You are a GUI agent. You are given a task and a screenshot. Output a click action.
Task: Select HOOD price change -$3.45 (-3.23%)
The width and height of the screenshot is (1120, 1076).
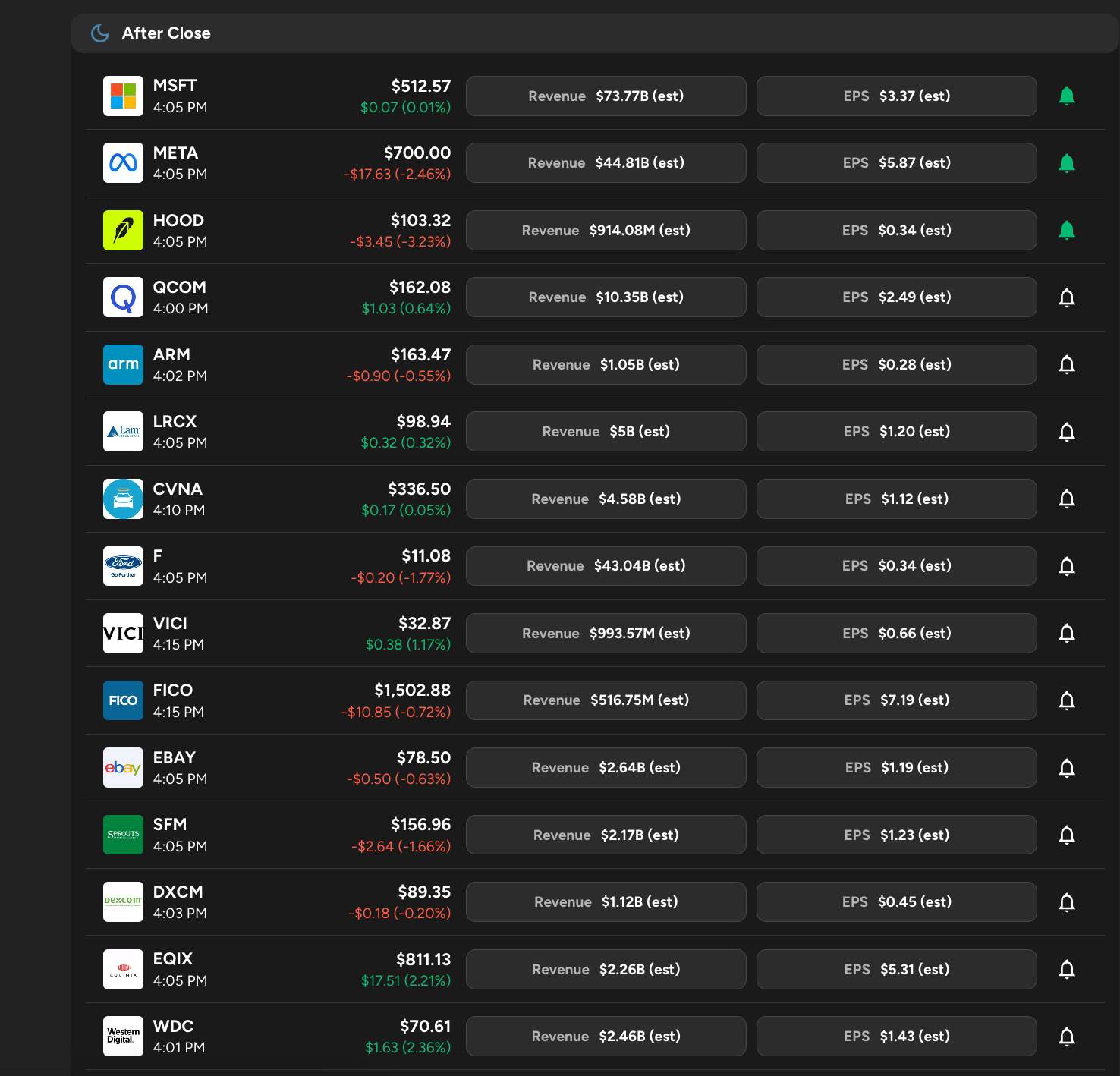(401, 242)
